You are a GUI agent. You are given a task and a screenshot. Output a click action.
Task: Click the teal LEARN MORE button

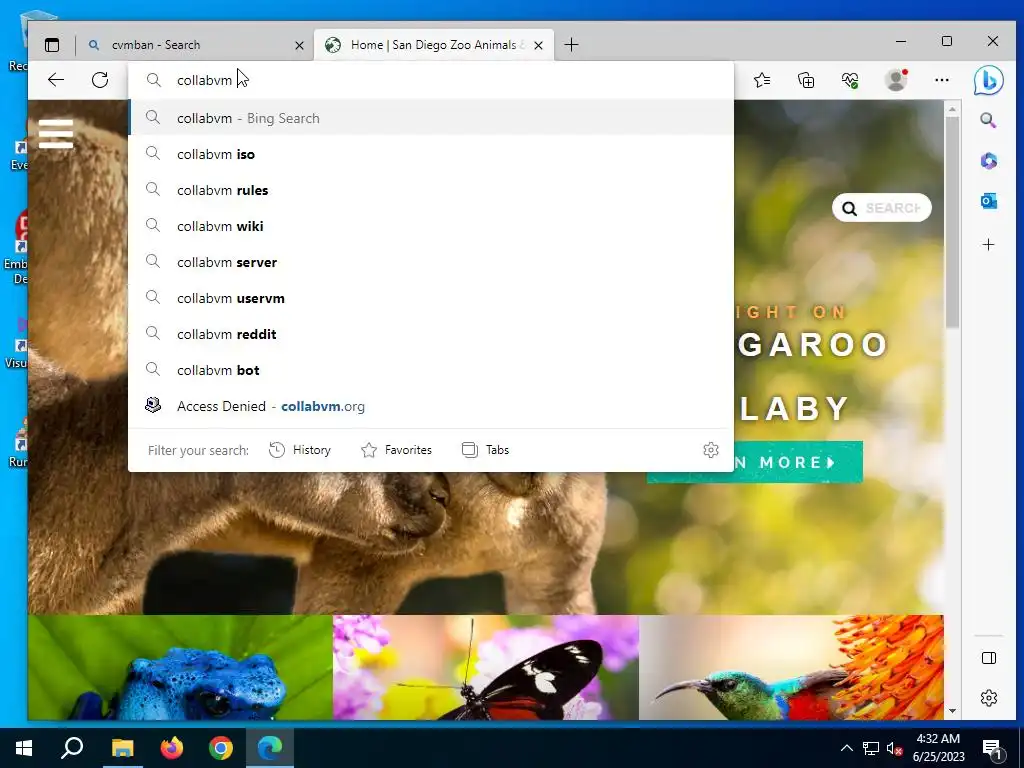(x=798, y=462)
